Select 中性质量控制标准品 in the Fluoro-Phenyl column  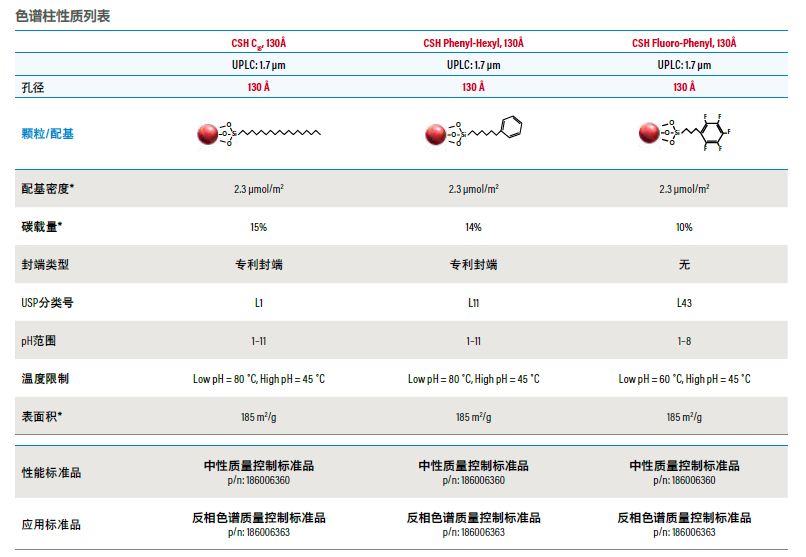tap(684, 466)
